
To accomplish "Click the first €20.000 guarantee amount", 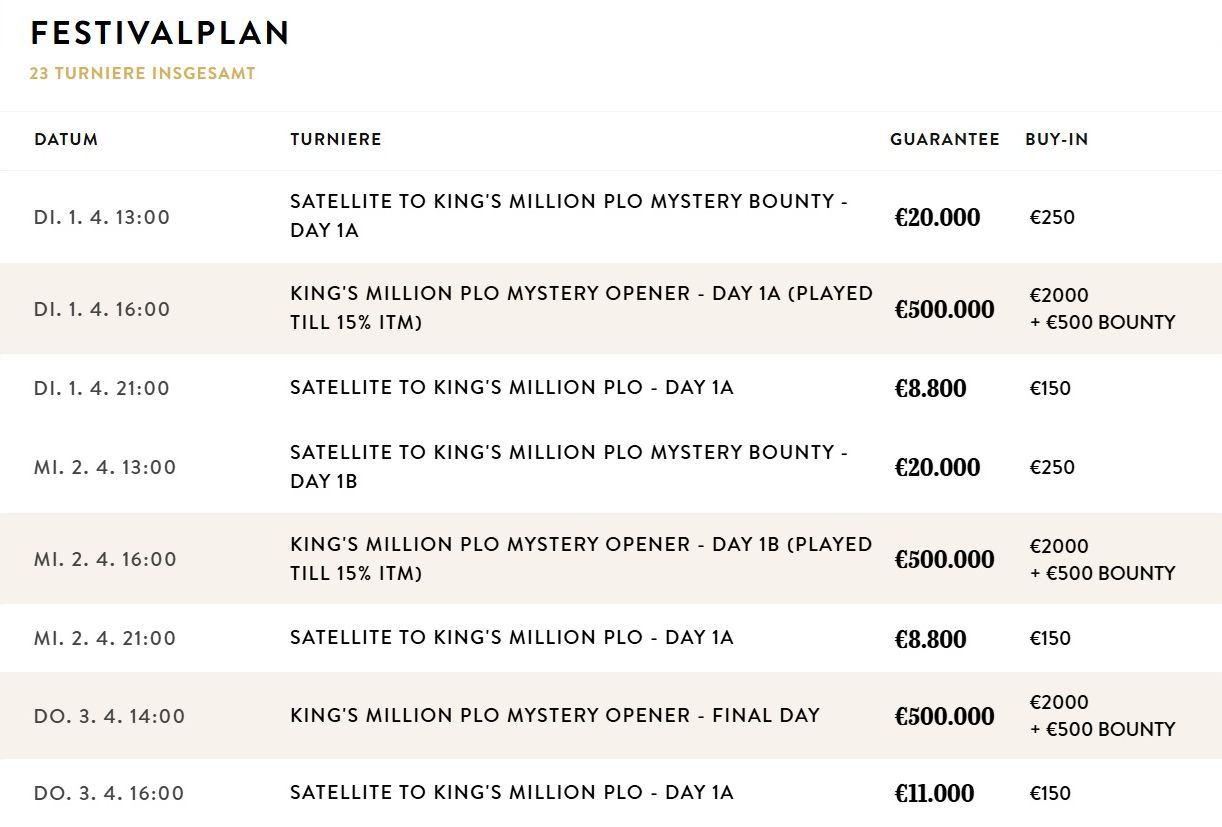I will 937,217.
